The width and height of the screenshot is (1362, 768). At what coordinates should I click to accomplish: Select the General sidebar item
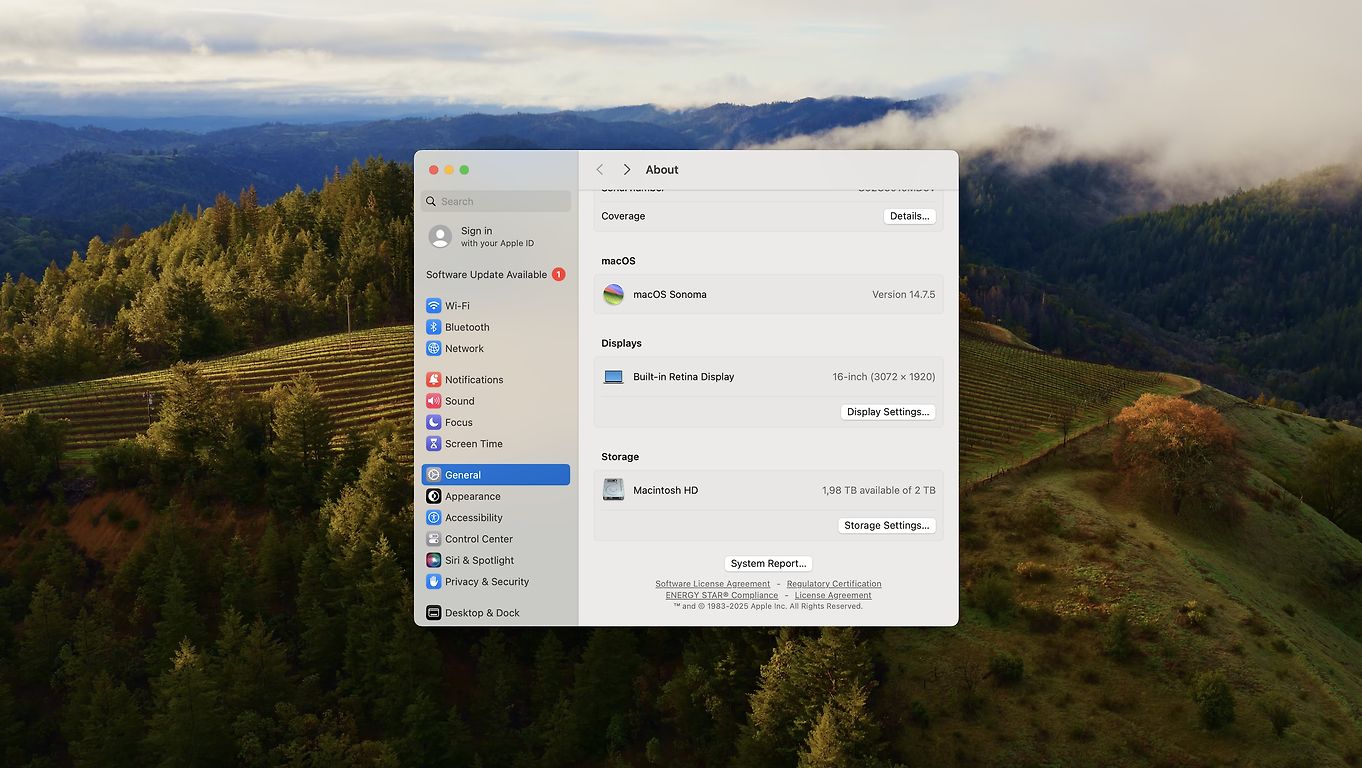(496, 475)
